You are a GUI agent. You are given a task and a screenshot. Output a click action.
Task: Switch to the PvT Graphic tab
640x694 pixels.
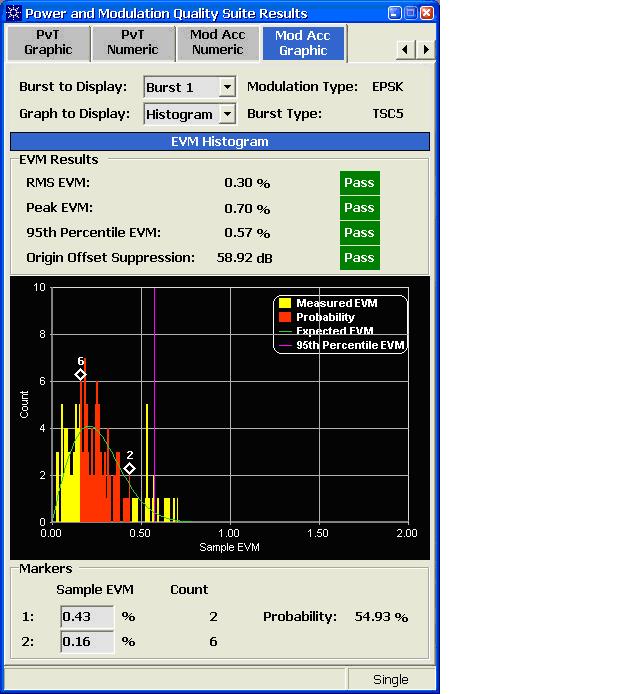(47, 42)
